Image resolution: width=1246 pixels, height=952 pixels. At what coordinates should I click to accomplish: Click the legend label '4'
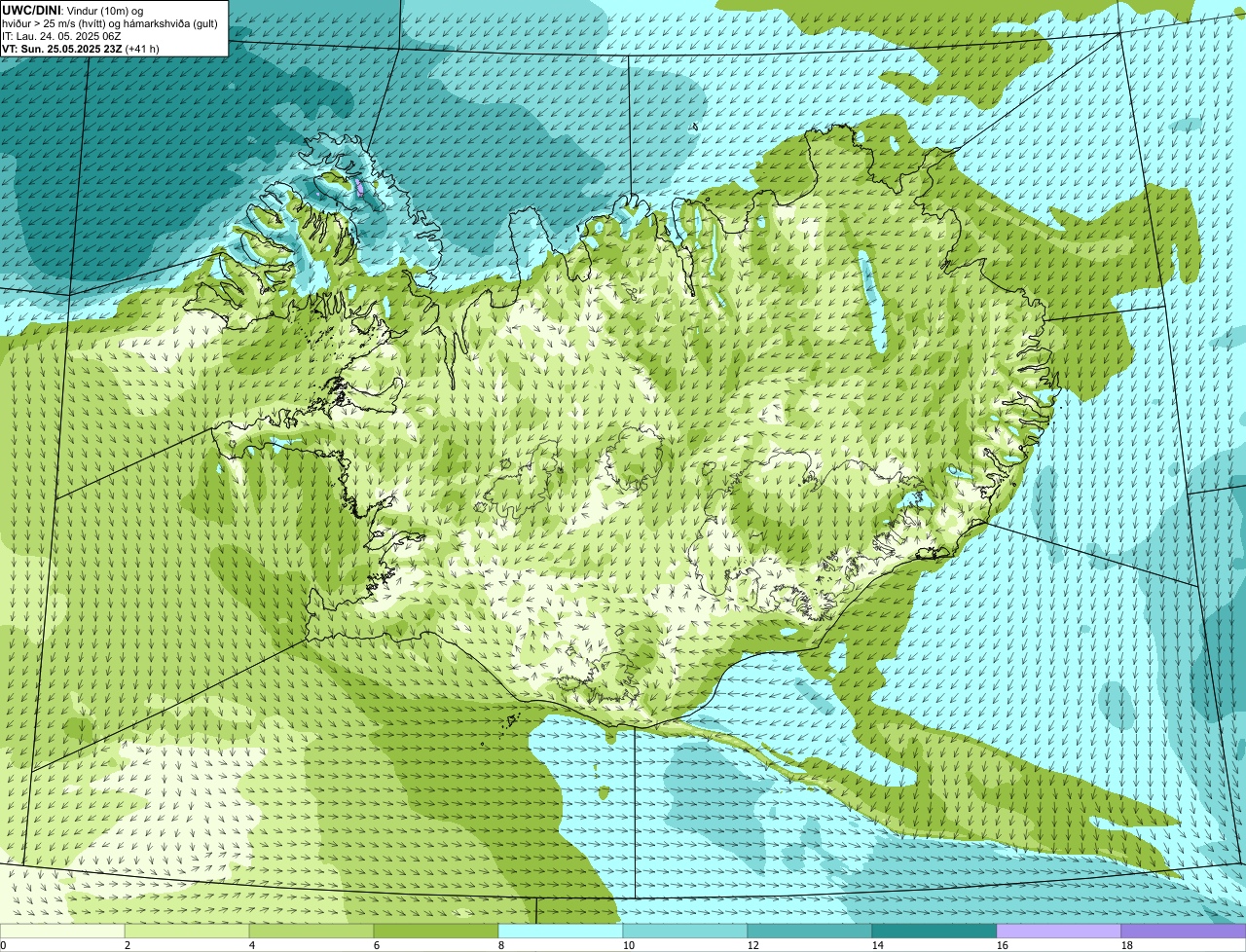pos(252,945)
